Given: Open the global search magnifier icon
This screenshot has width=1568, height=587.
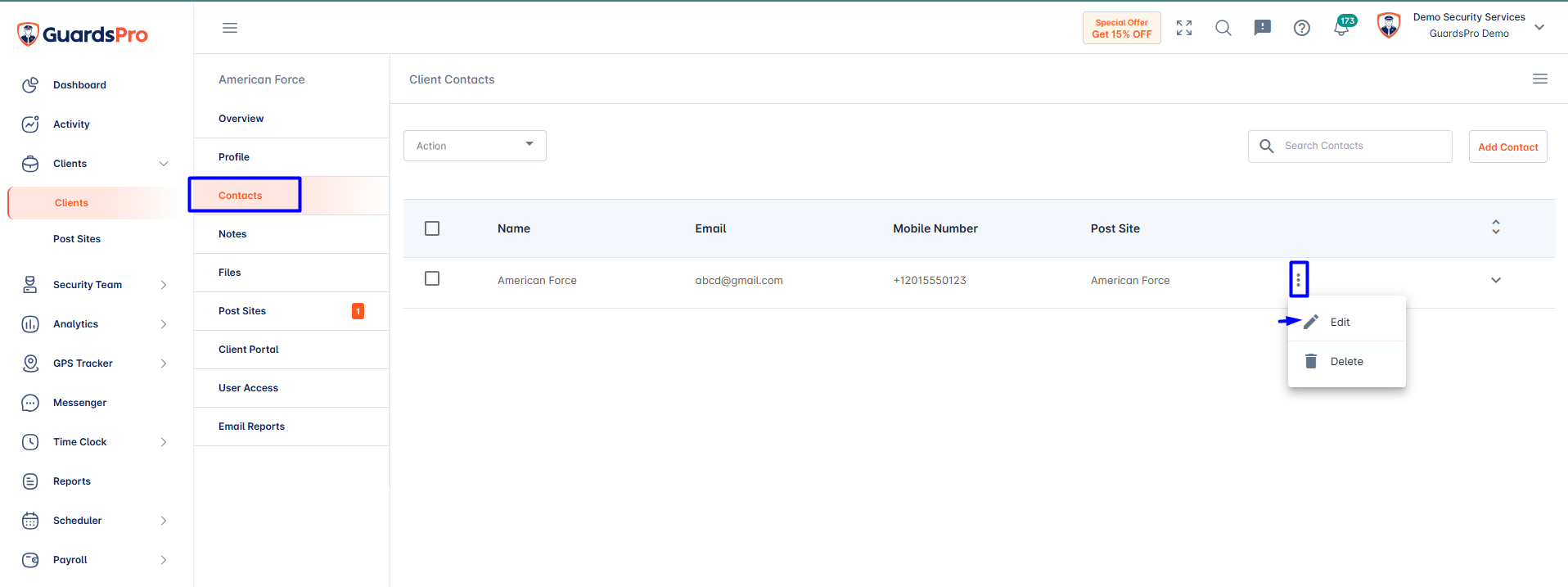Looking at the screenshot, I should 1223,28.
